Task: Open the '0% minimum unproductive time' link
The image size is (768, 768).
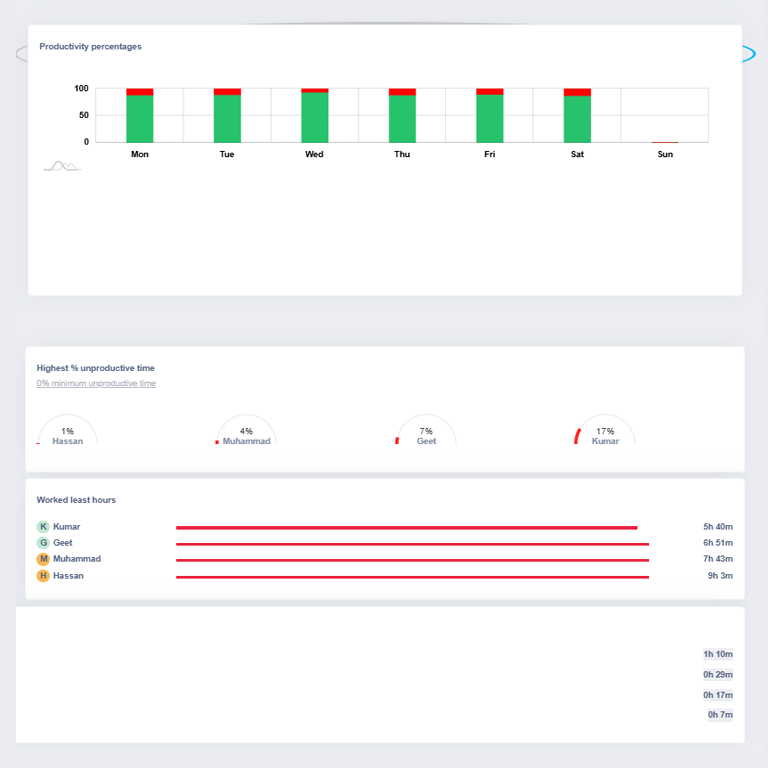Action: click(x=96, y=383)
